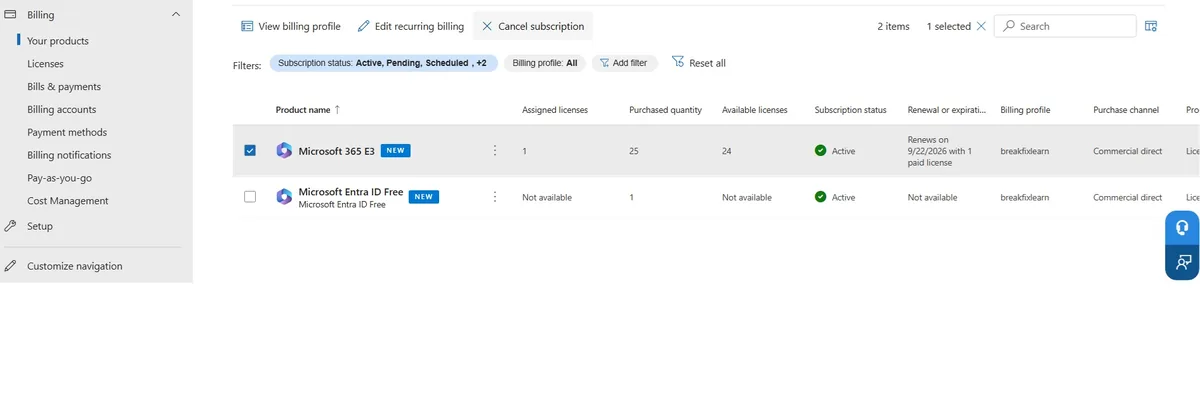Clear selection with X next to 1 selected
Viewport: 1200px width, 411px height.
point(981,26)
